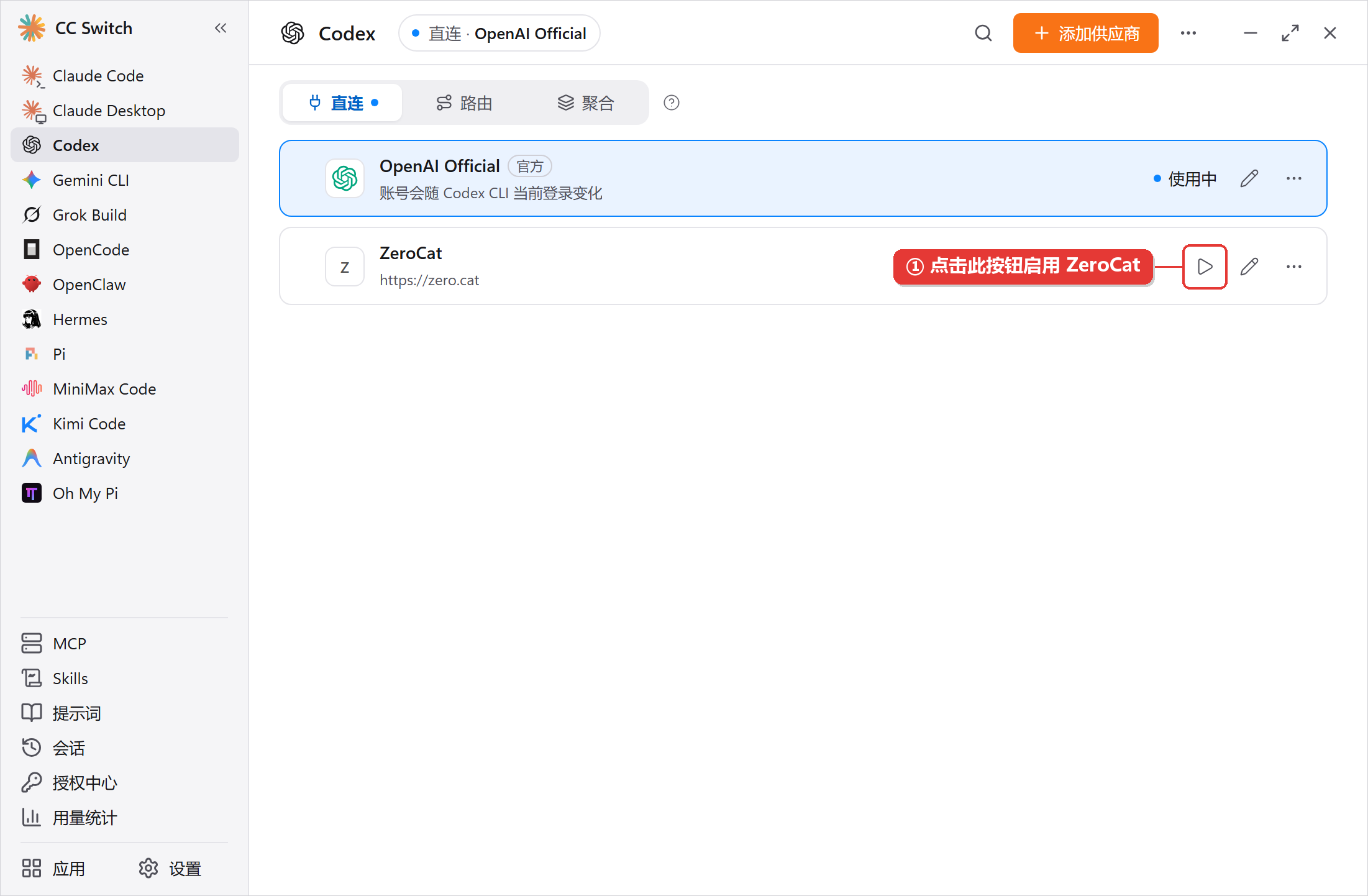Select Gemini CLI sidebar entry

125,180
